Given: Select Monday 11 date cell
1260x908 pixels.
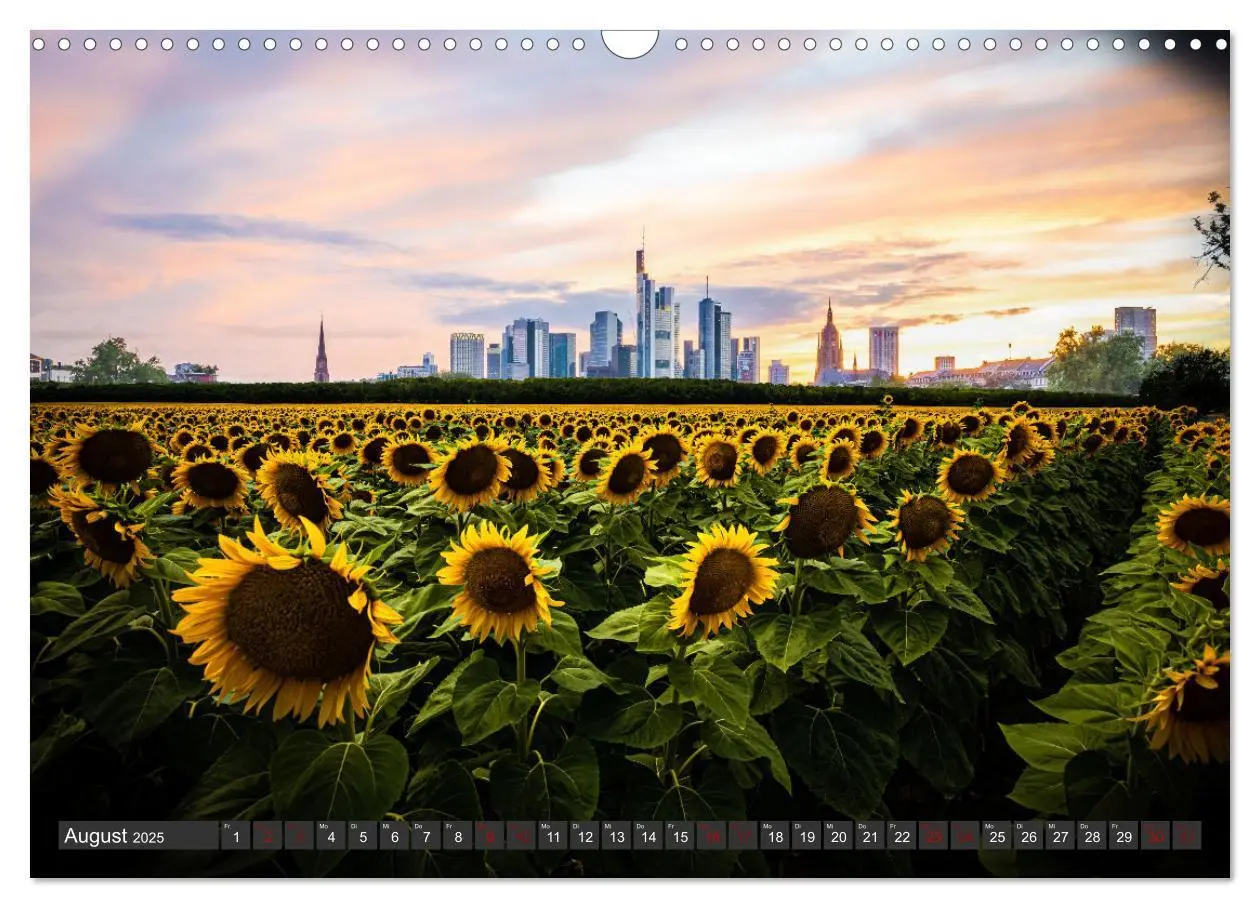Looking at the screenshot, I should click(553, 836).
